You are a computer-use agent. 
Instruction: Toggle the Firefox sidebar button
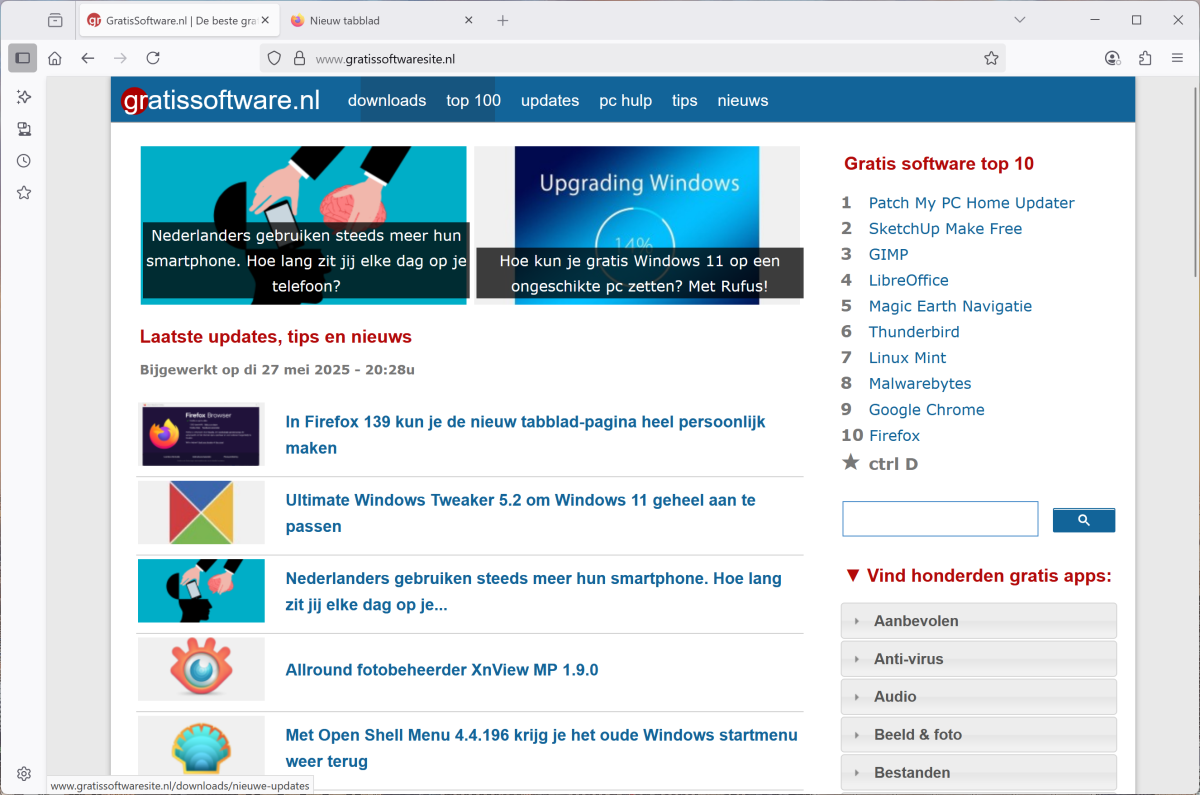(x=23, y=58)
